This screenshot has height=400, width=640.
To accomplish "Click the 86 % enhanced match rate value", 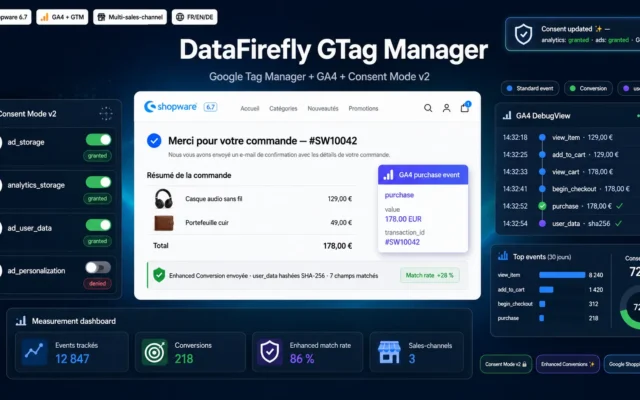I will click(x=302, y=359).
